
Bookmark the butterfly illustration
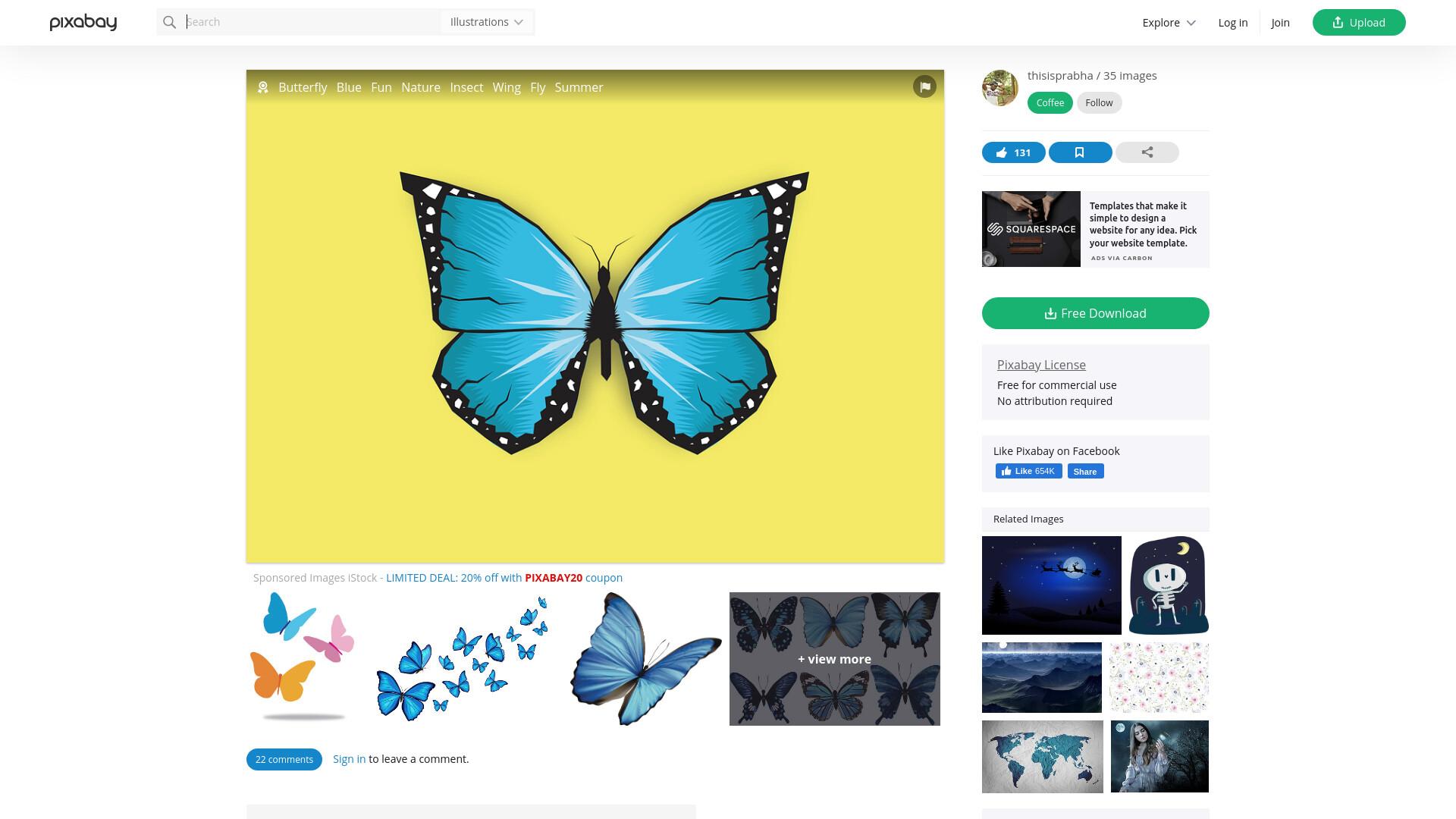pyautogui.click(x=1080, y=152)
